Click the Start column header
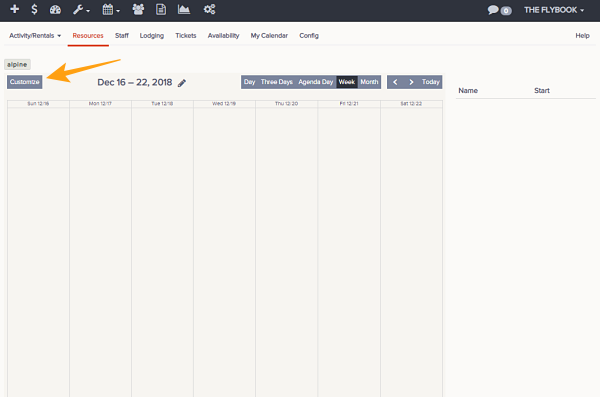This screenshot has width=600, height=397. click(x=542, y=91)
